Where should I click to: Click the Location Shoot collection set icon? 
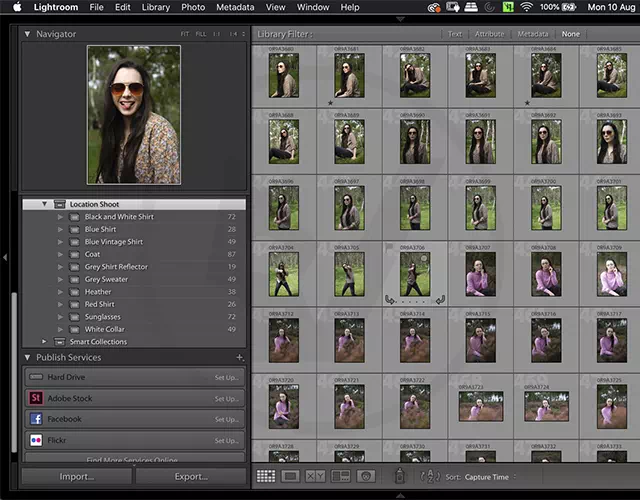60,204
